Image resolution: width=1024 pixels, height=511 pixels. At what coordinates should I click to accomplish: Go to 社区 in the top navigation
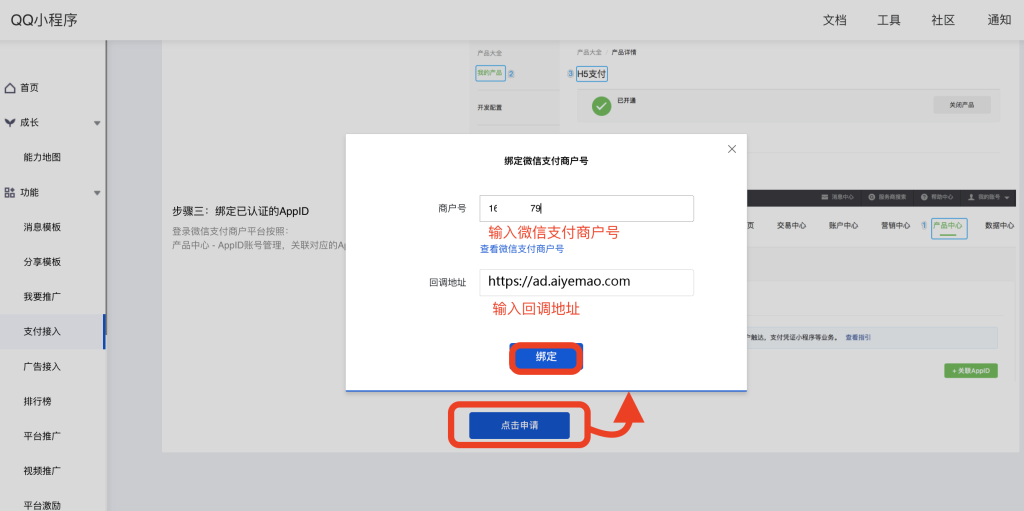943,20
